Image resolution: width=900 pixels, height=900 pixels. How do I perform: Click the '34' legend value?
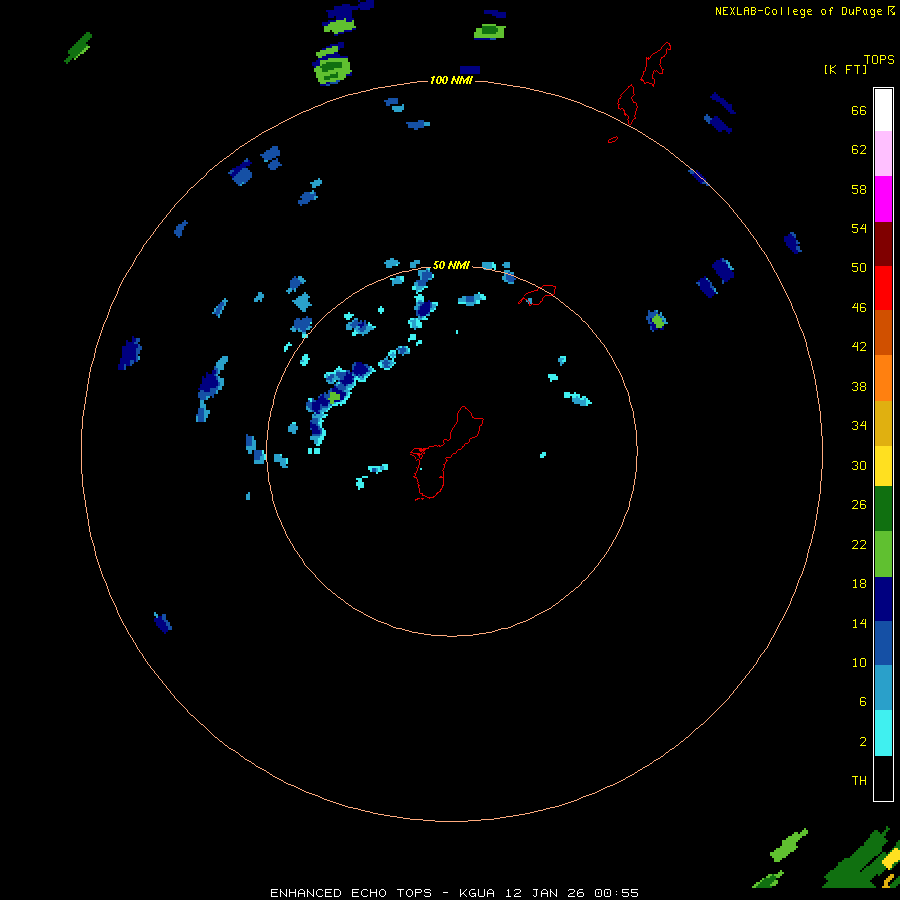(x=859, y=426)
